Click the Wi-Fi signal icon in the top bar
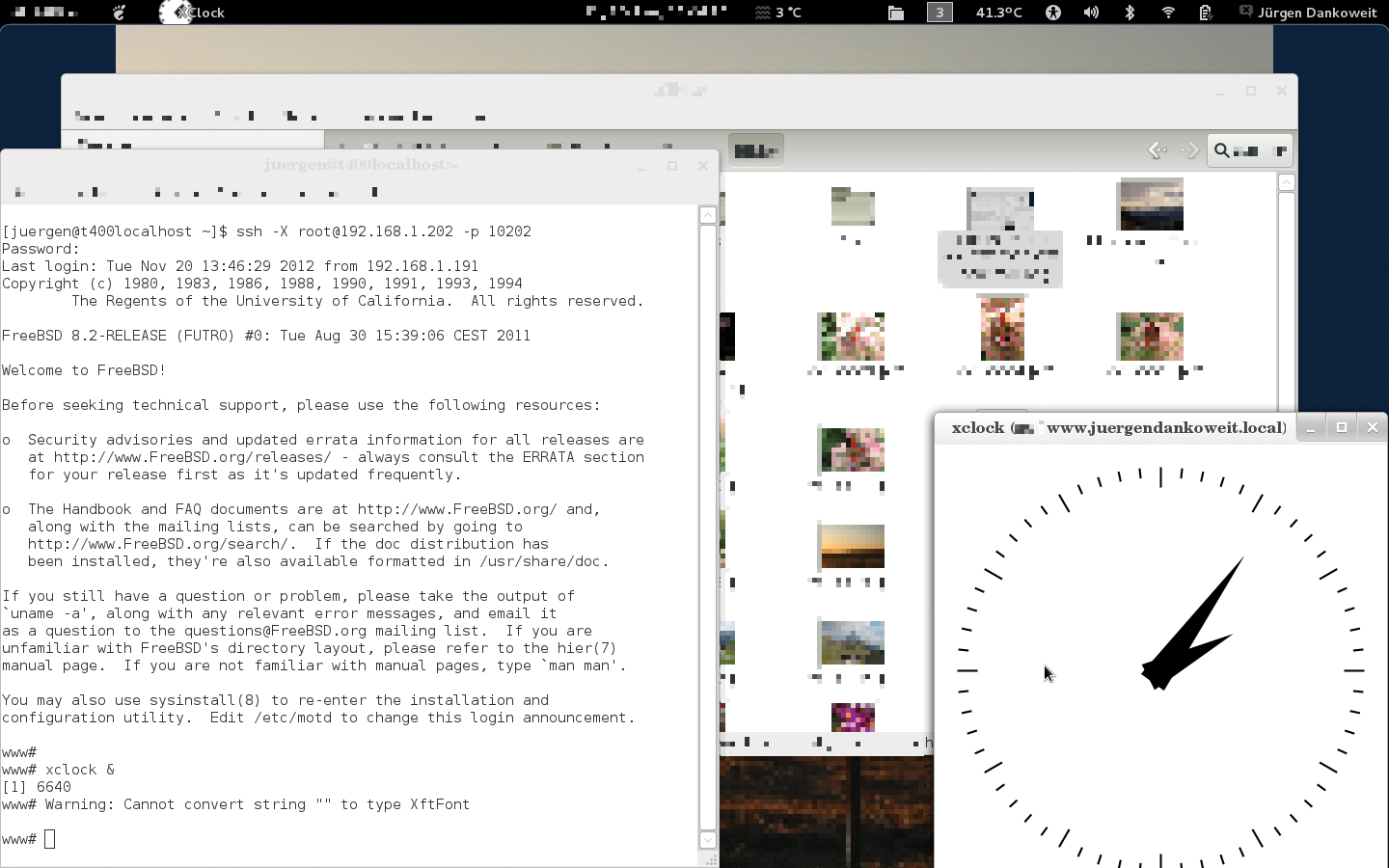 tap(1167, 13)
